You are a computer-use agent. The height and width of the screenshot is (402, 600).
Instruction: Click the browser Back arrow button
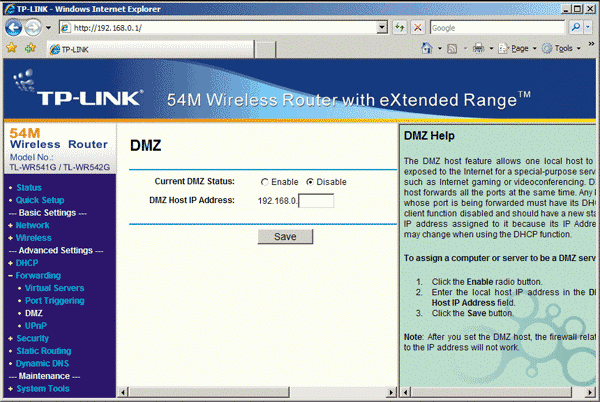click(x=13, y=28)
